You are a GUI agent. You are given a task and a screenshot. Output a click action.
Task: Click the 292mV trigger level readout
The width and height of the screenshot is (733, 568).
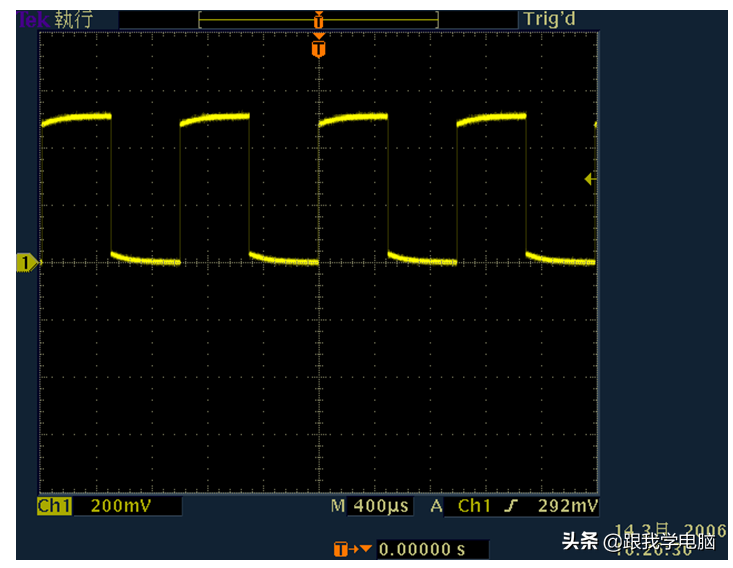[x=568, y=506]
